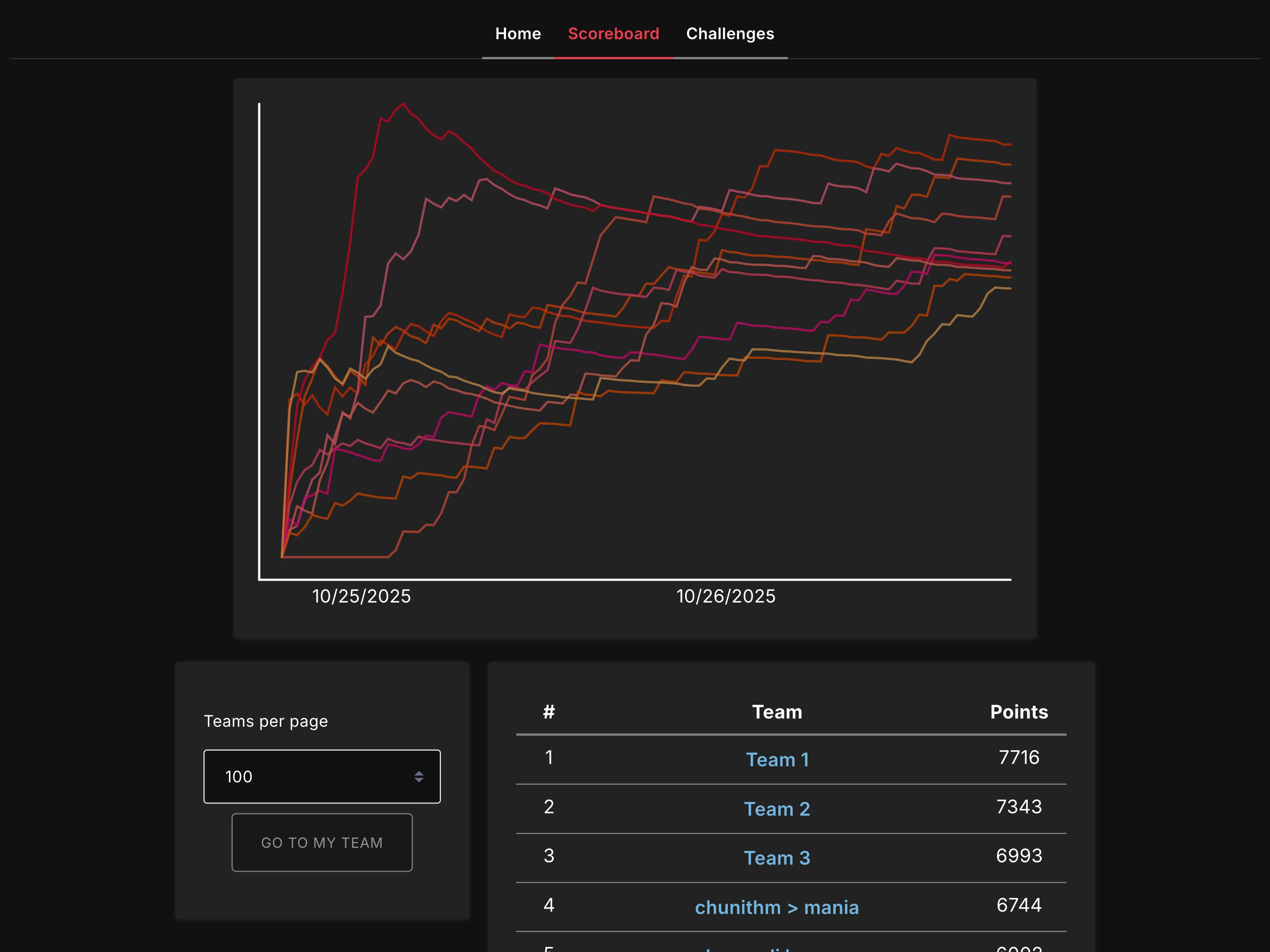The image size is (1270, 952).
Task: Click the 10/26/2025 axis date label
Action: 726,596
